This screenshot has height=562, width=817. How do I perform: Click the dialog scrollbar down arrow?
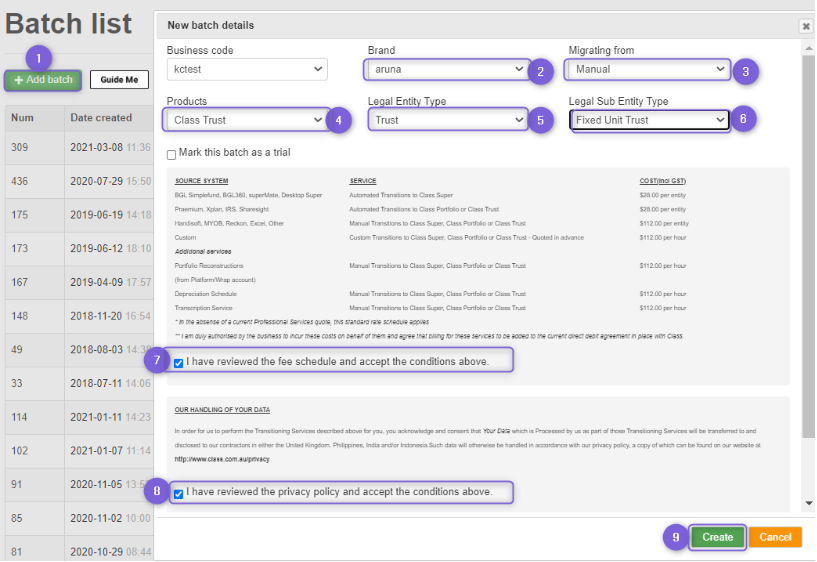pyautogui.click(x=809, y=503)
